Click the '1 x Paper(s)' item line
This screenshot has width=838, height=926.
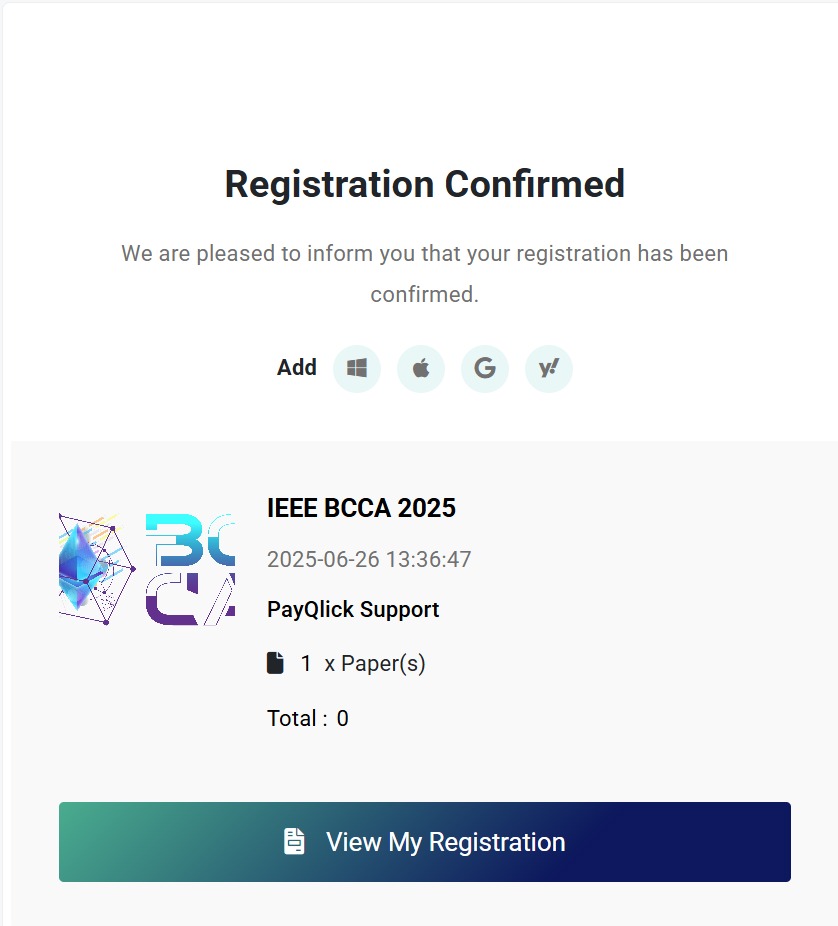coord(346,663)
